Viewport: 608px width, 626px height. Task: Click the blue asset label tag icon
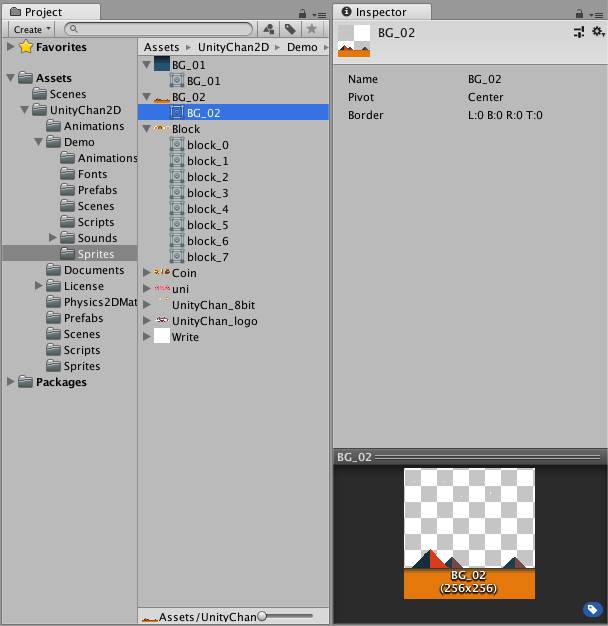coord(592,609)
